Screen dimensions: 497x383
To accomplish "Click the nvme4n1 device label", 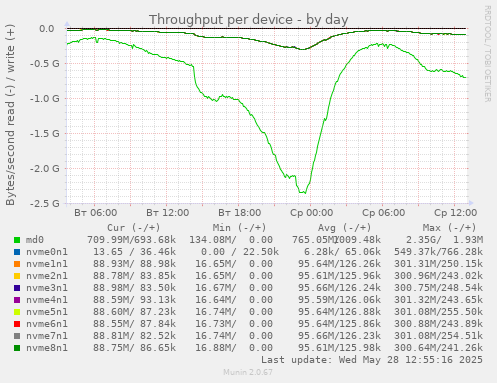I will pos(47,300).
